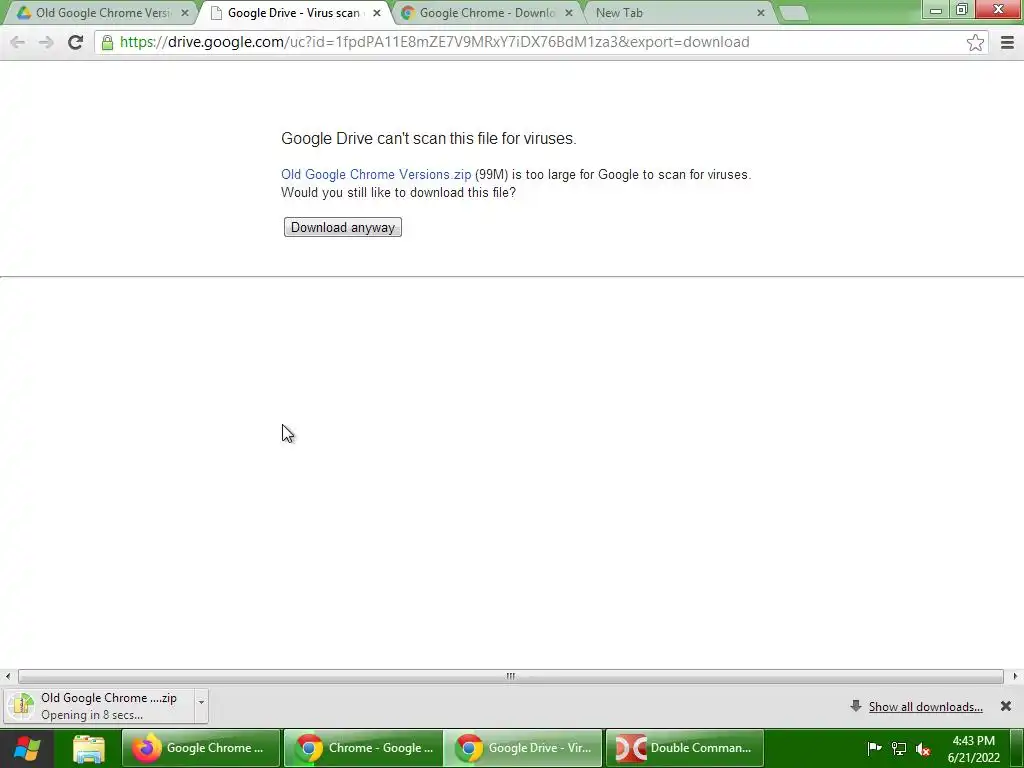1024x768 pixels.
Task: Click the text Would you still like to download
Action: [x=398, y=193]
